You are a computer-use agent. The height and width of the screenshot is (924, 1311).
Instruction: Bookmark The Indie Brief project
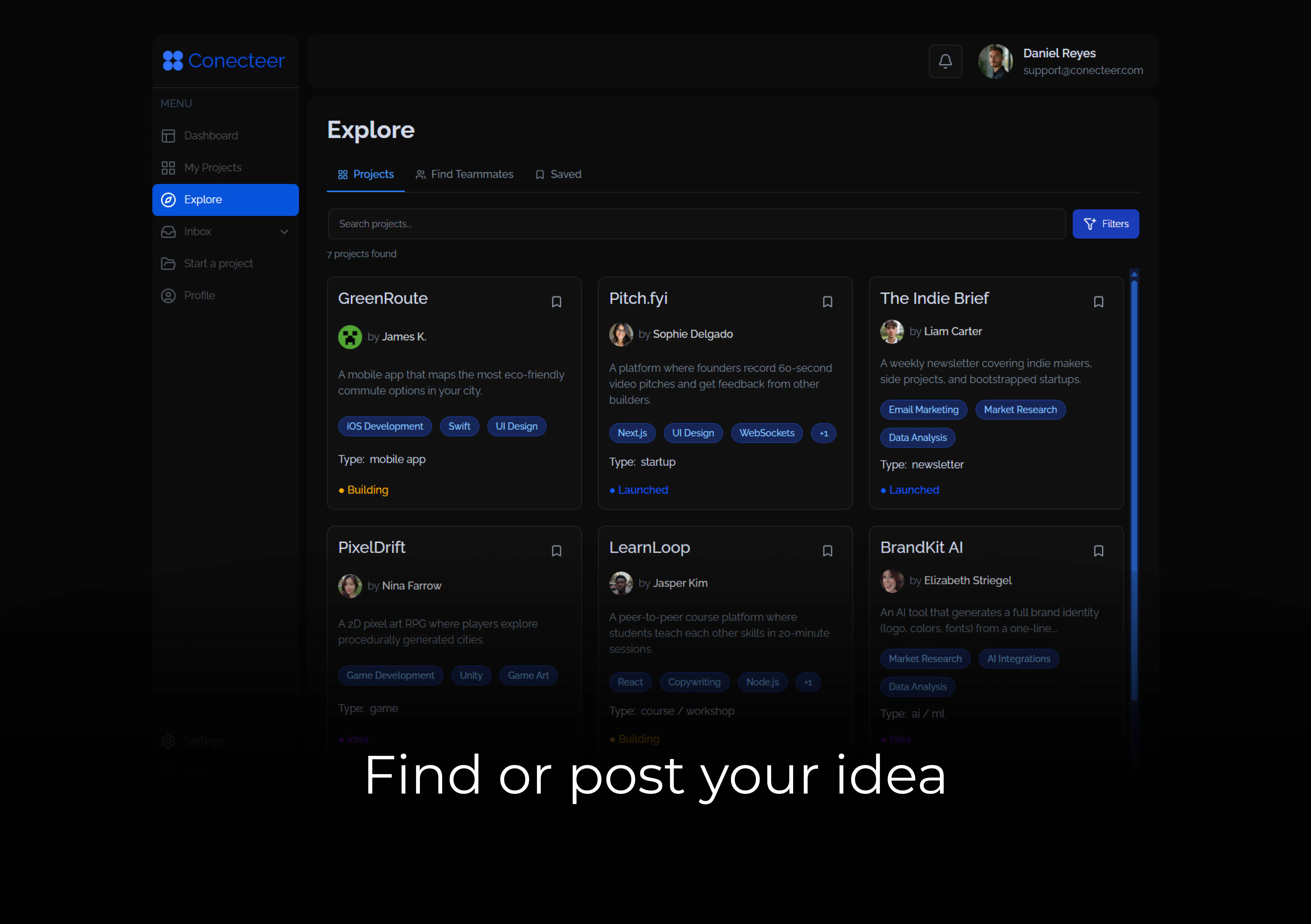(1098, 302)
